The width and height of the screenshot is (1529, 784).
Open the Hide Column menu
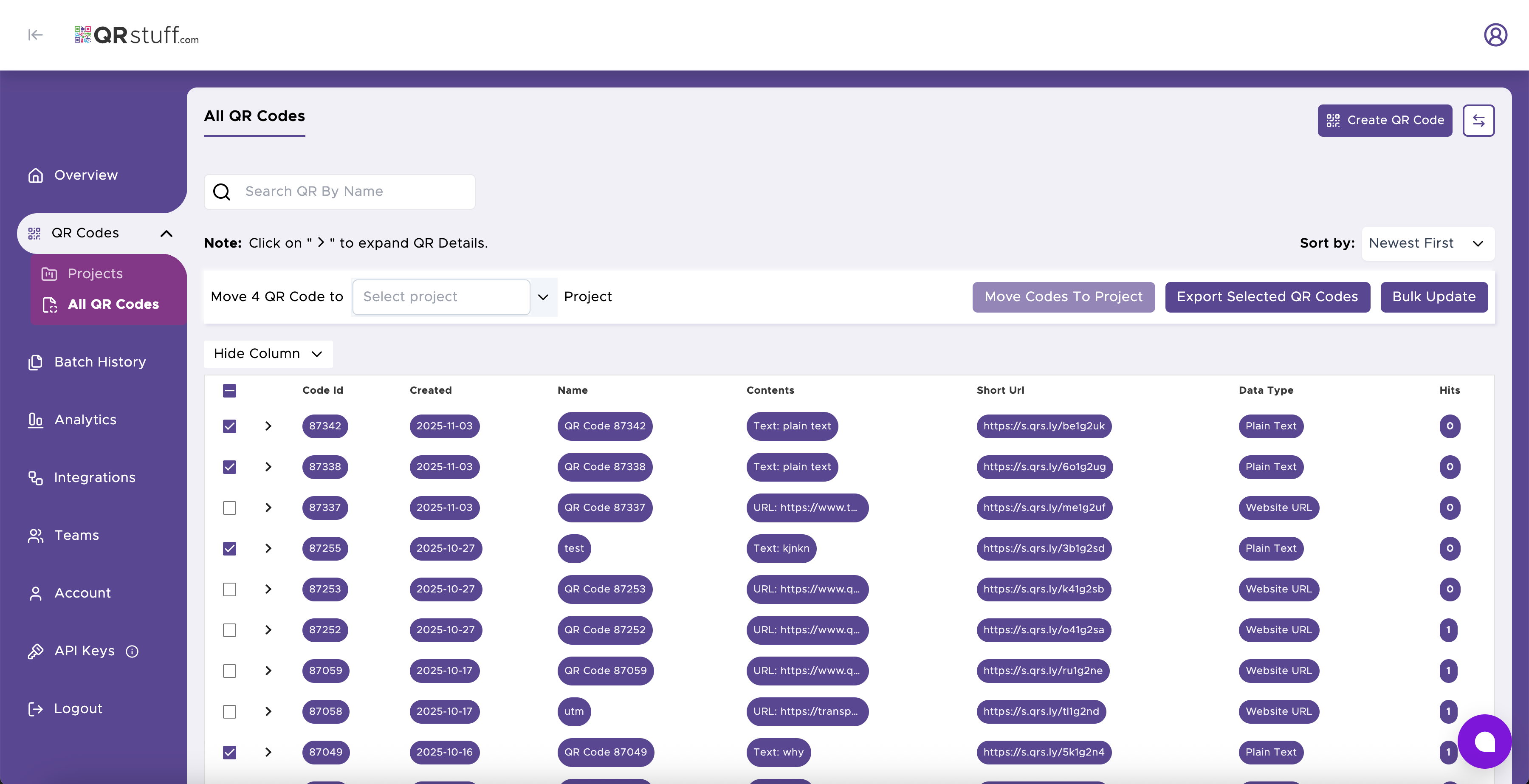(268, 354)
